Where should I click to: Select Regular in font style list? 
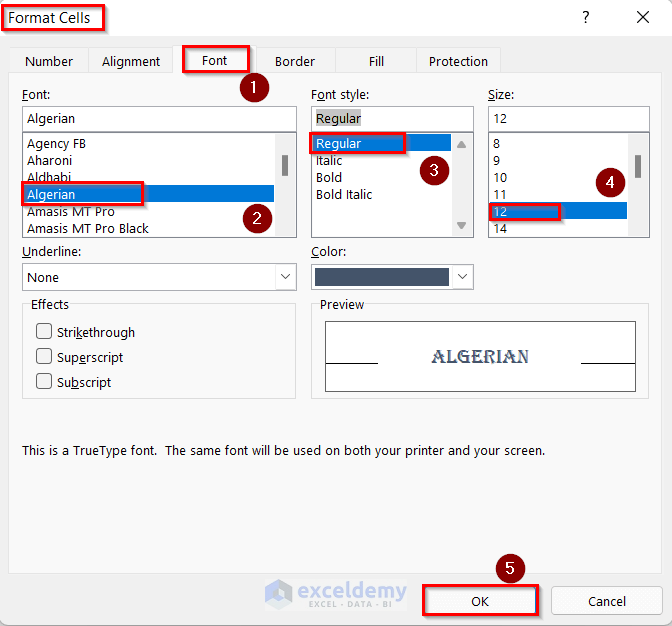381,144
